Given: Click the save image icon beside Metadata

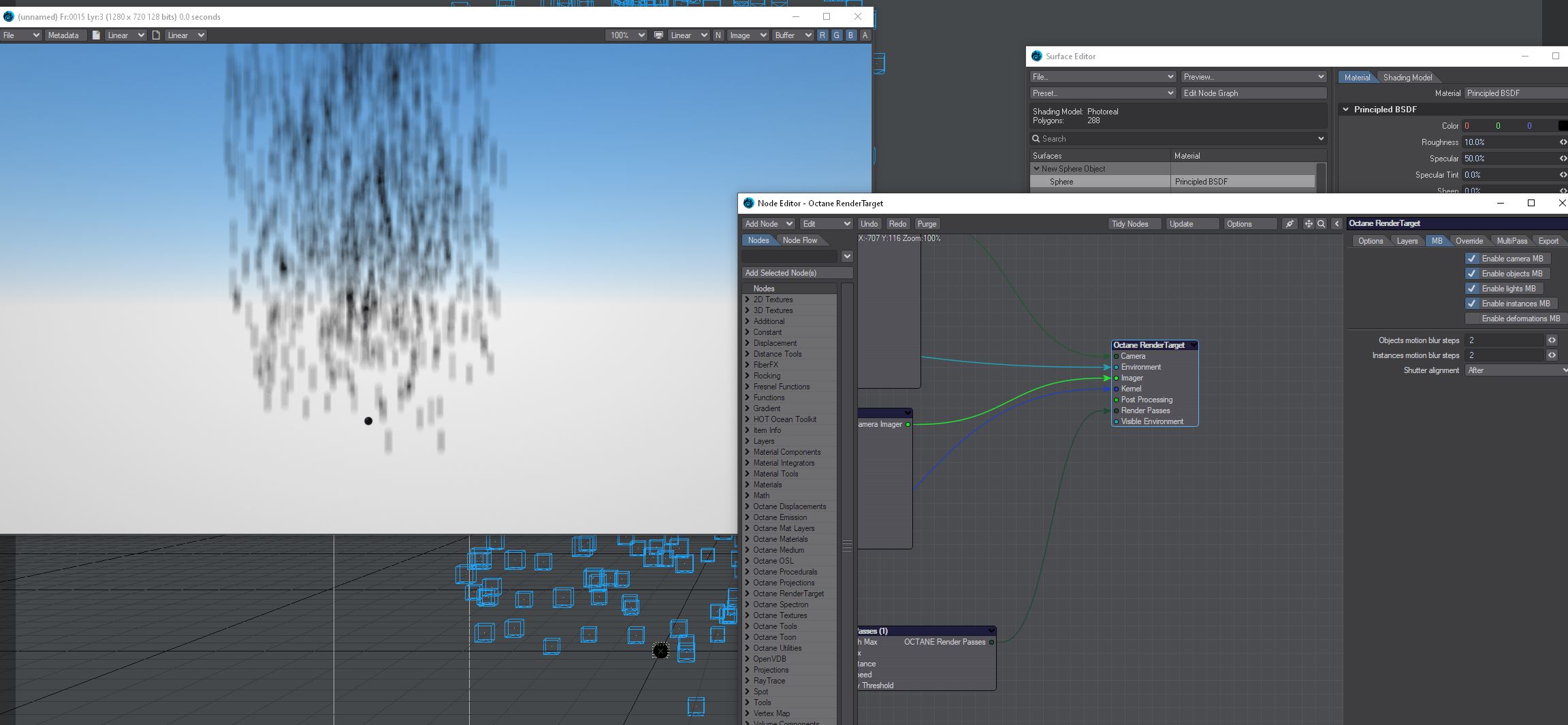Looking at the screenshot, I should pos(96,35).
